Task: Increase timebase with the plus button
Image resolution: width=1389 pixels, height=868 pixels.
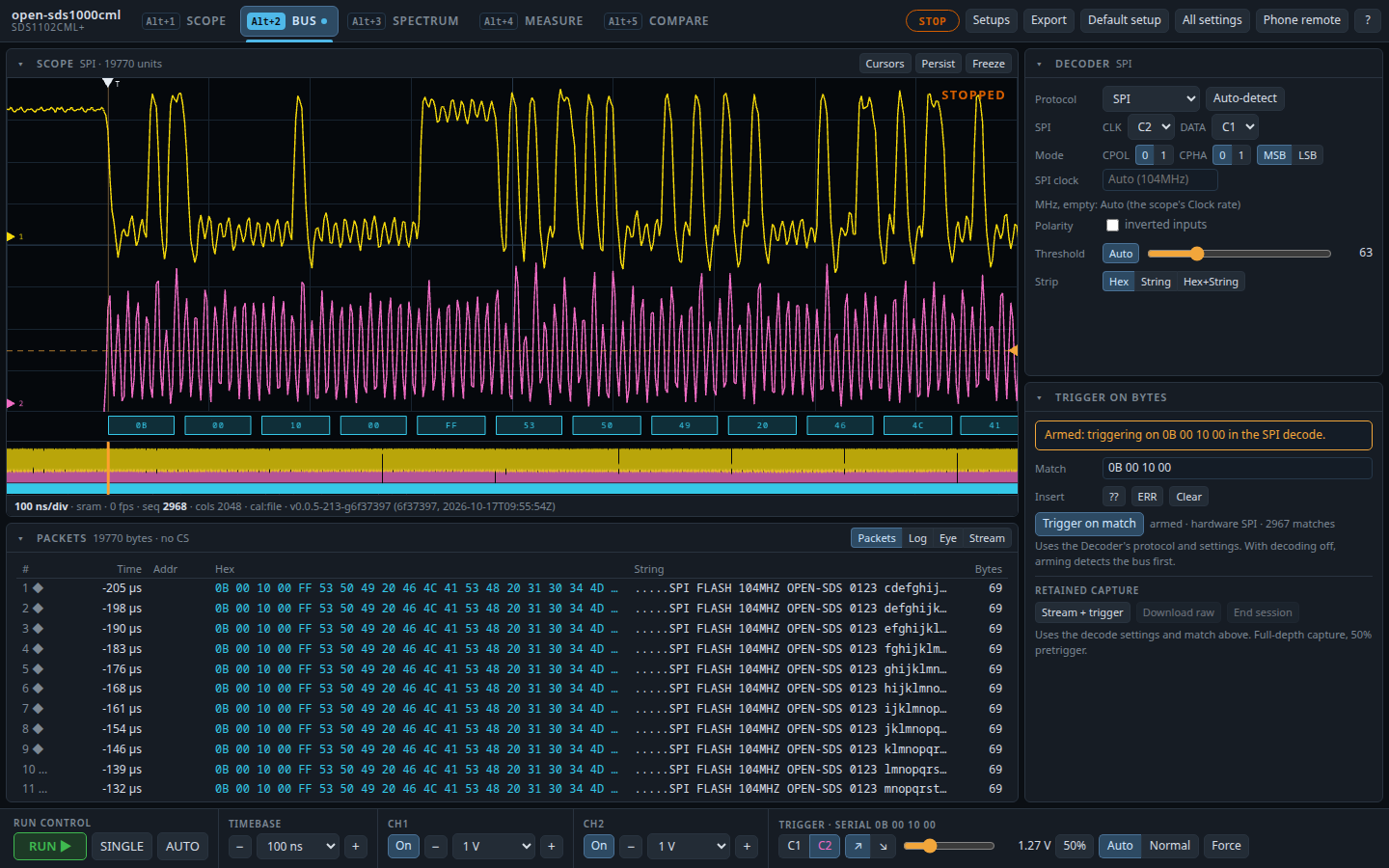Action: pyautogui.click(x=356, y=847)
